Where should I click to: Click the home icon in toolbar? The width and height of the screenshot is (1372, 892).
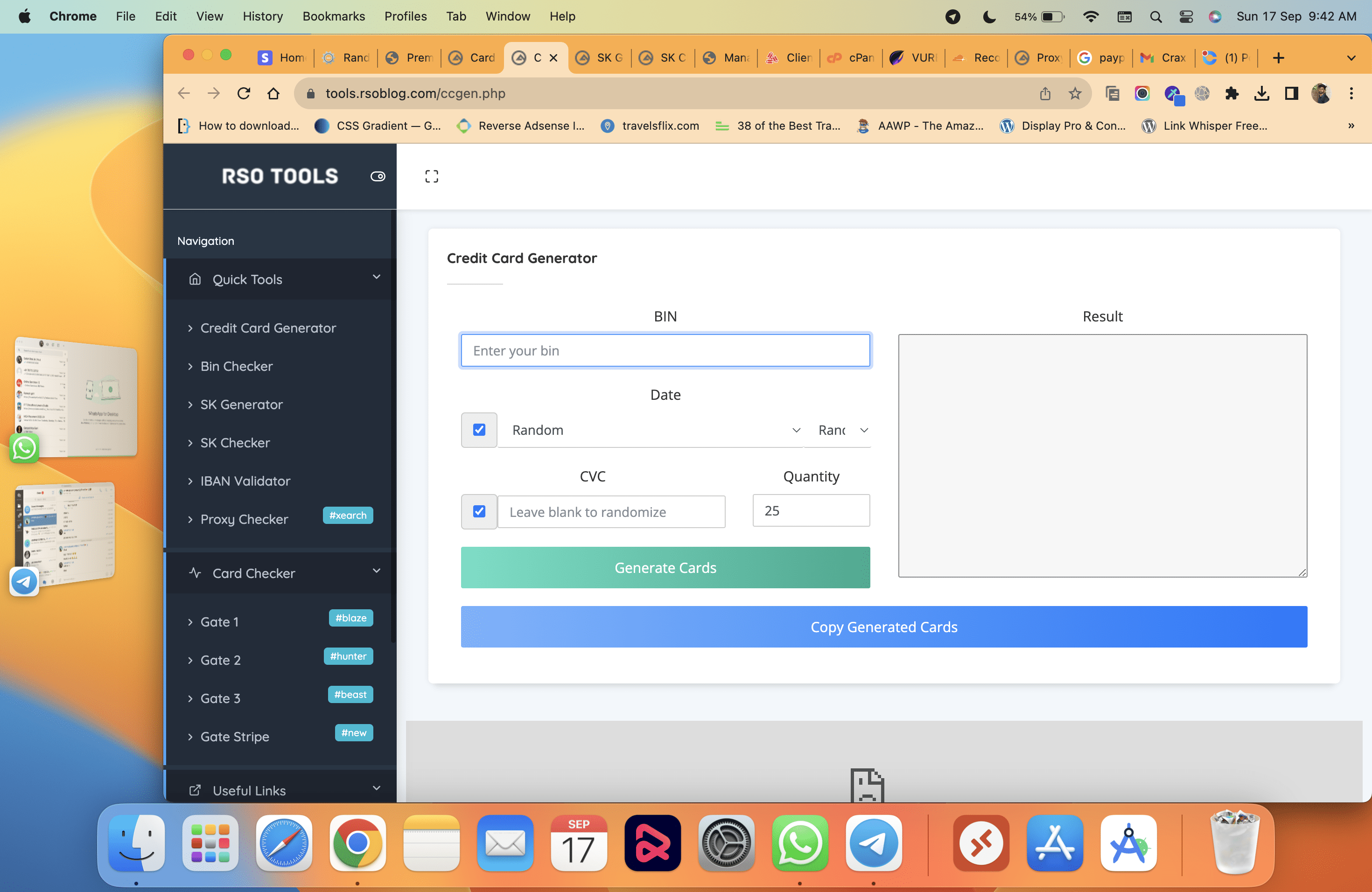tap(273, 93)
